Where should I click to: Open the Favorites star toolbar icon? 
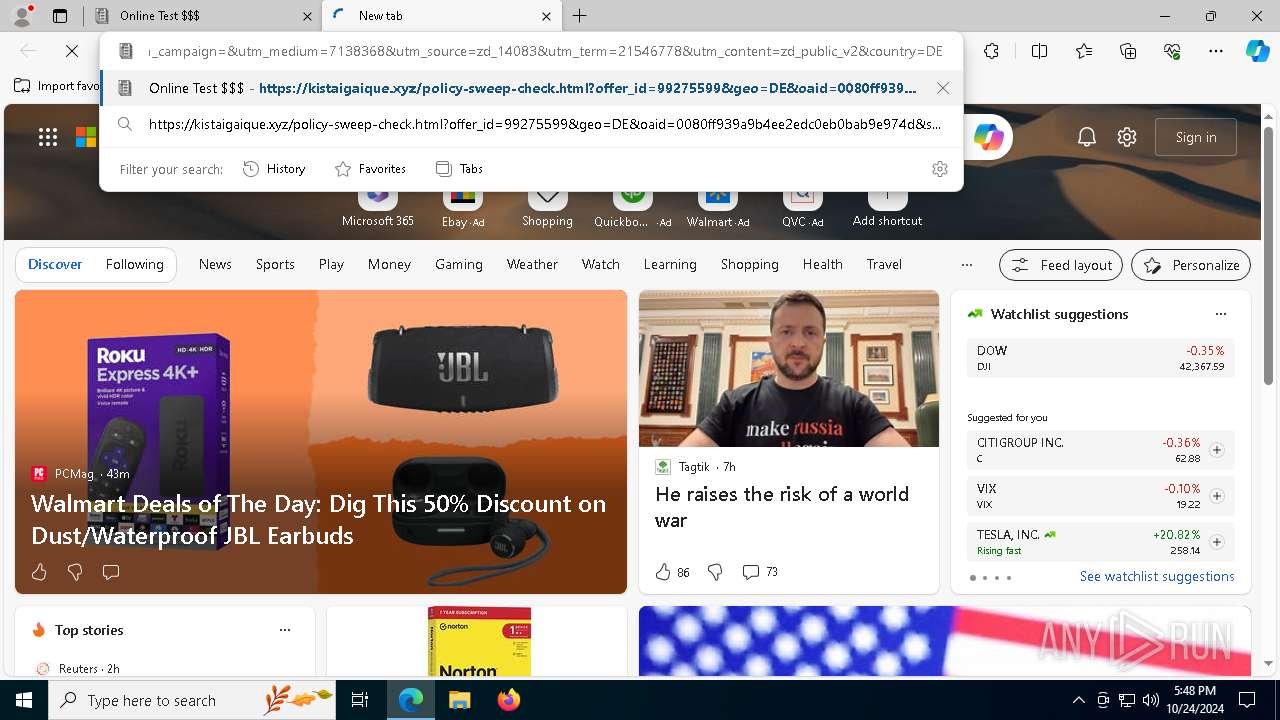[1084, 51]
